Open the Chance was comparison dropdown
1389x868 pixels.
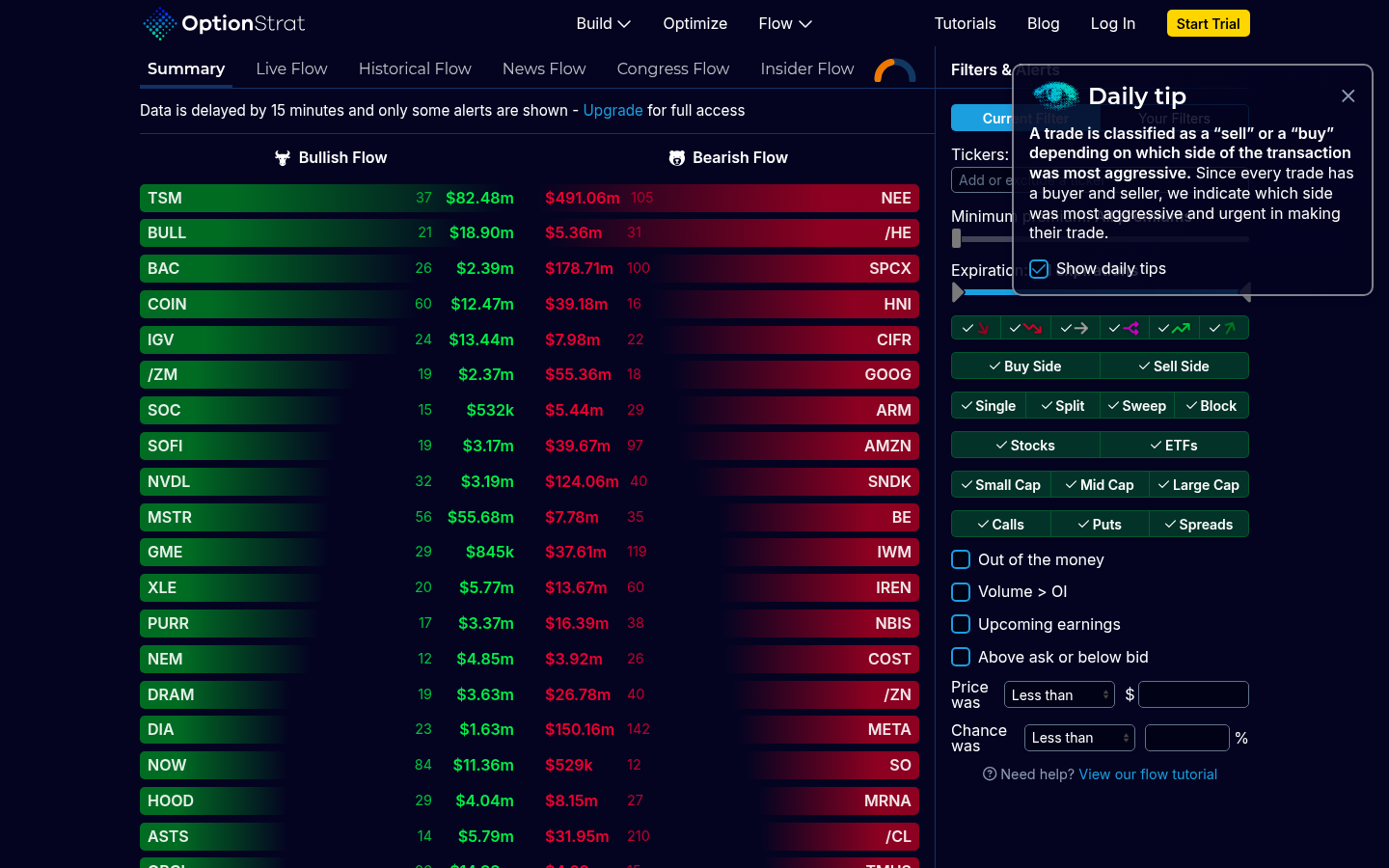point(1079,738)
